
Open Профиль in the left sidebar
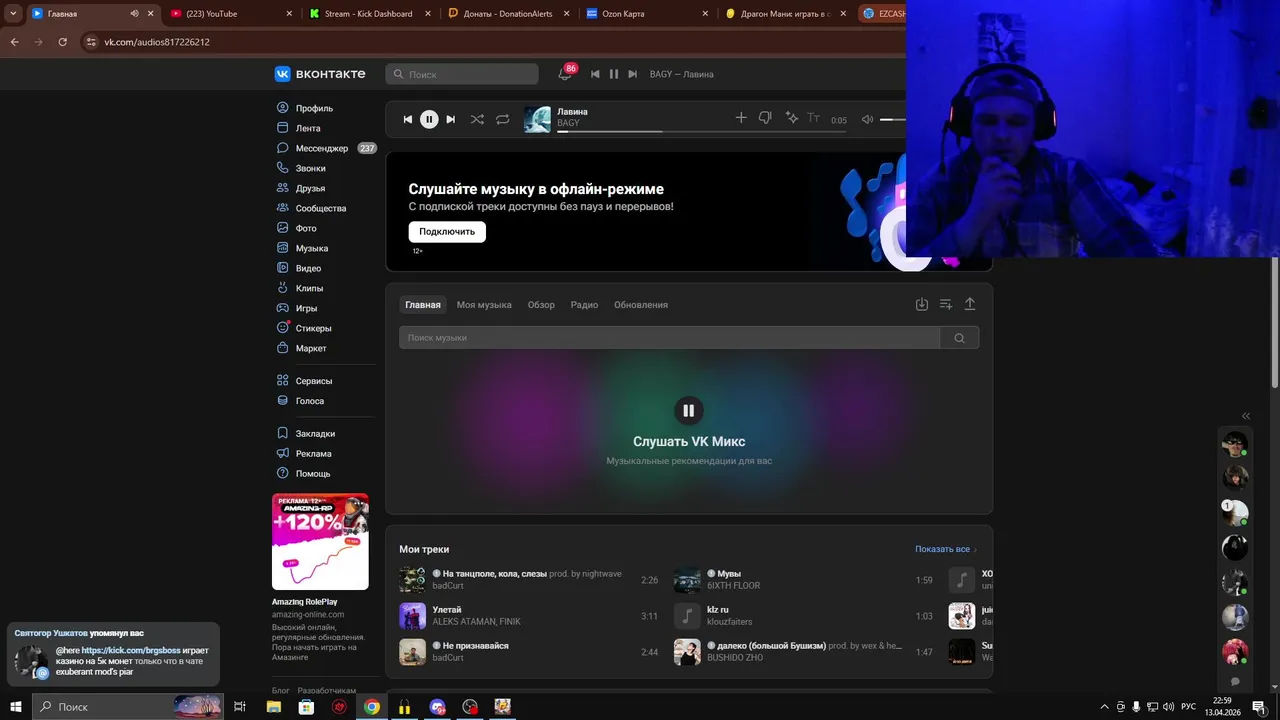[314, 108]
